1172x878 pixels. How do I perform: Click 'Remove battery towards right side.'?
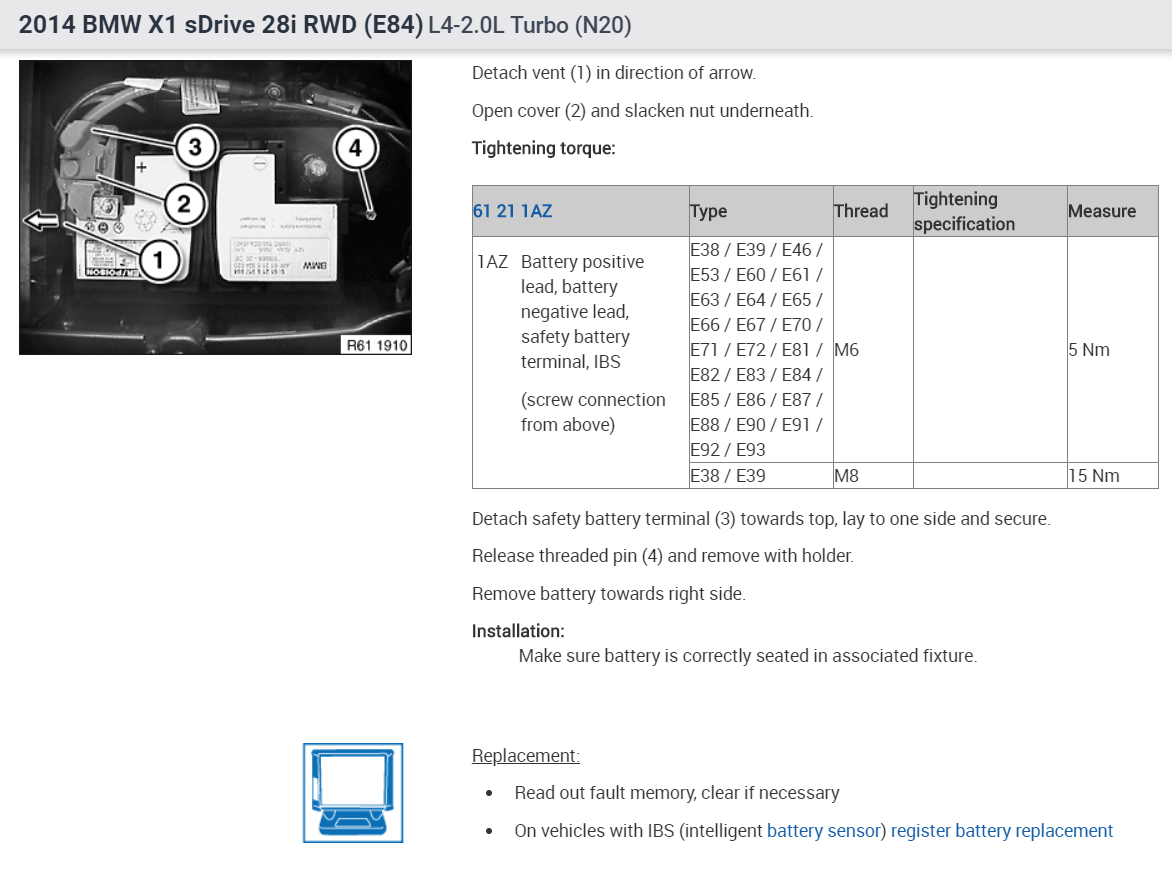(x=608, y=594)
